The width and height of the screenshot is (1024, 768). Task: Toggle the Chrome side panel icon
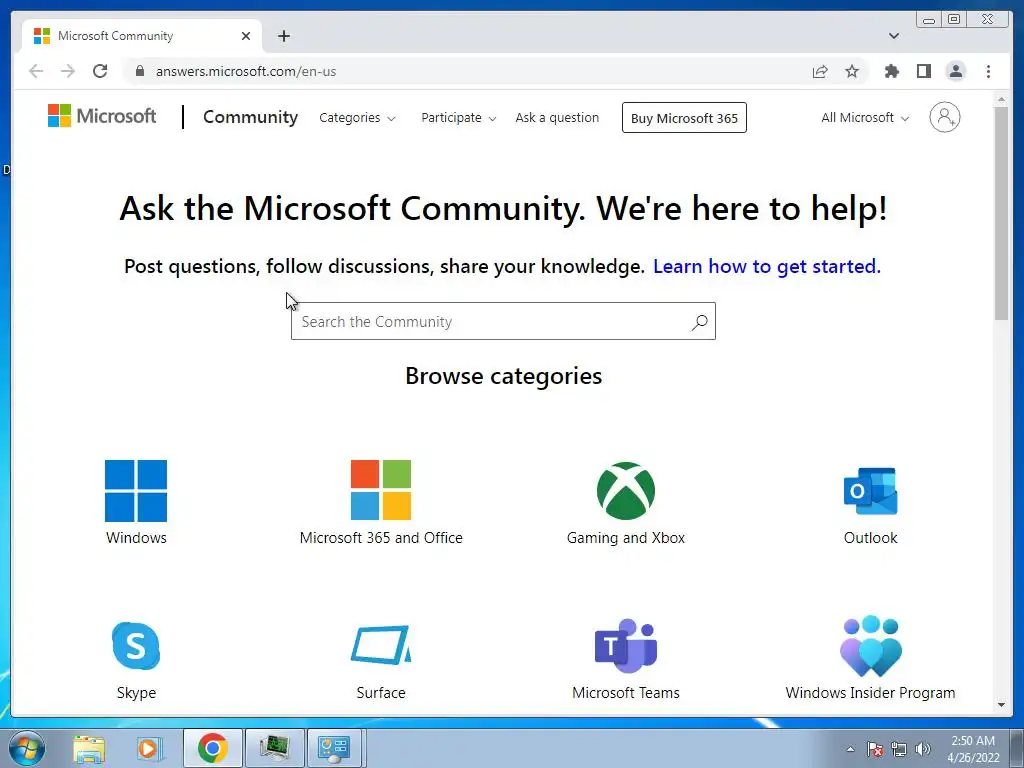click(x=923, y=71)
